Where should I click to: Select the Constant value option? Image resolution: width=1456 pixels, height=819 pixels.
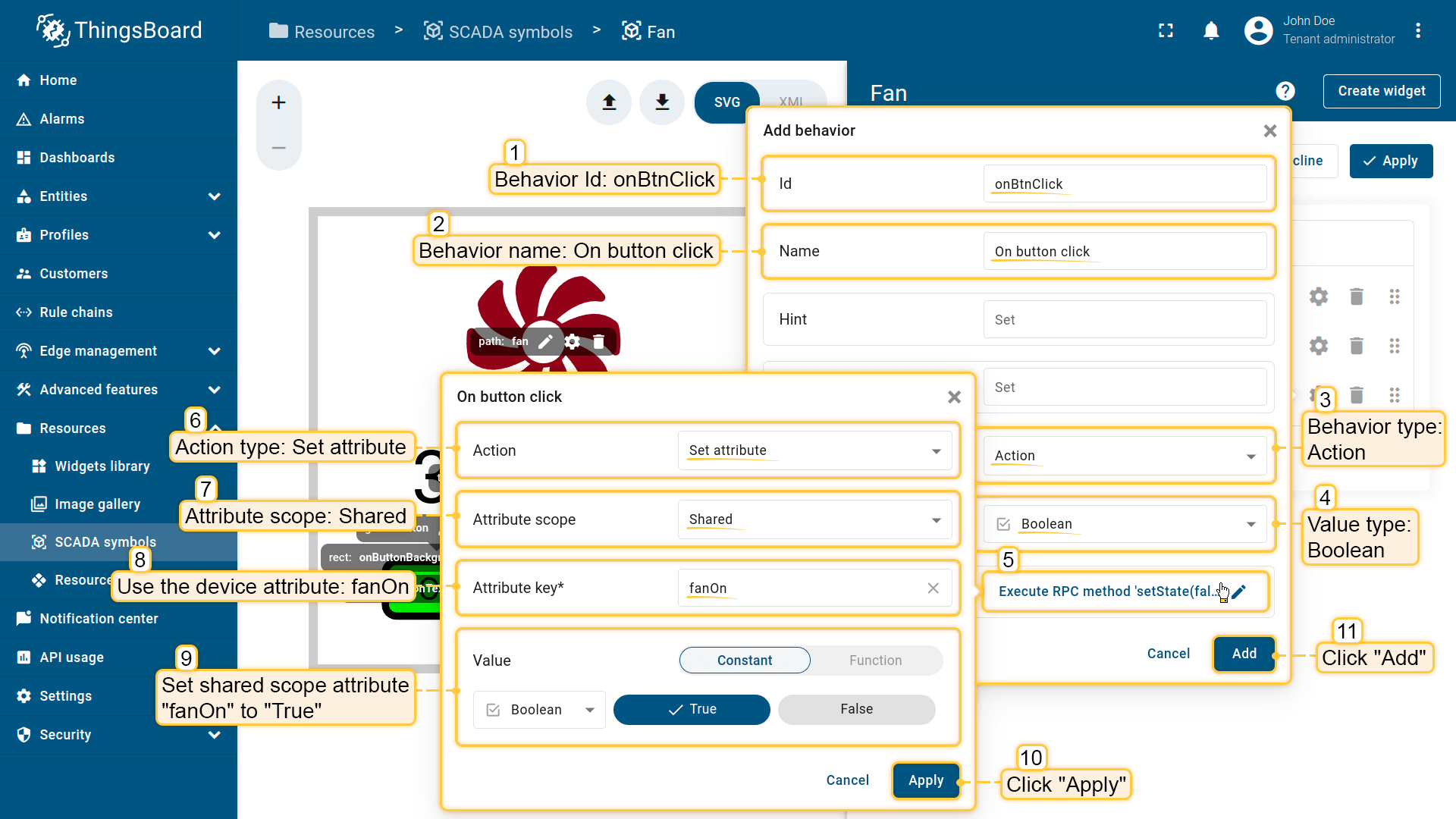[x=744, y=660]
